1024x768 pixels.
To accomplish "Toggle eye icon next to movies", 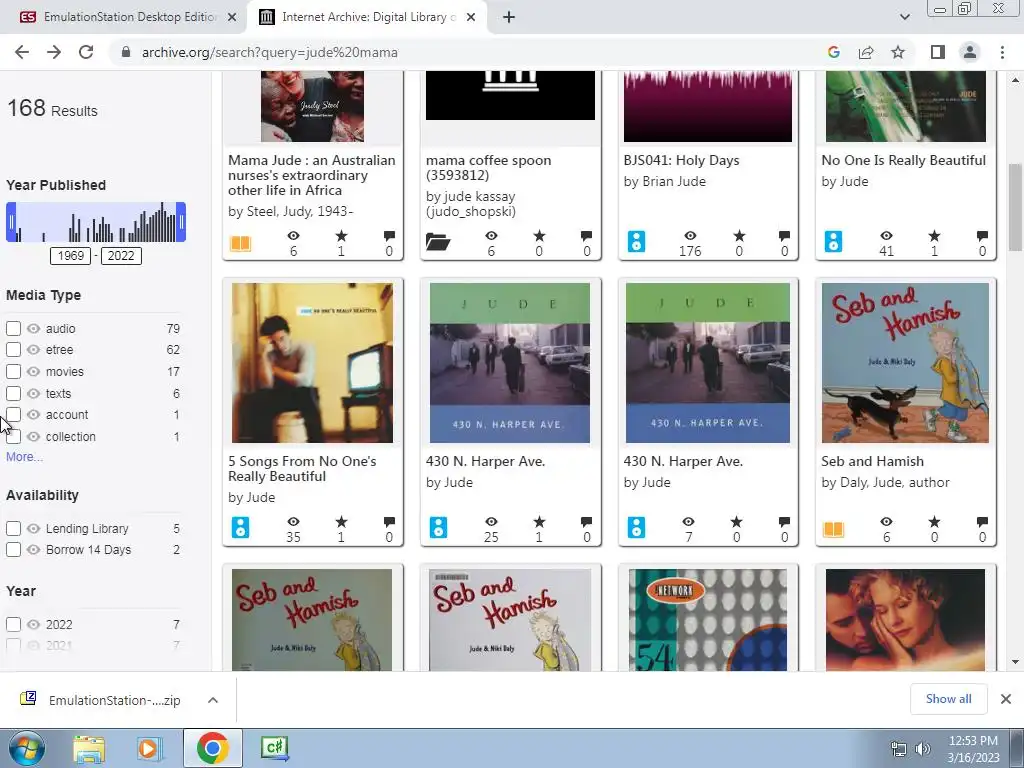I will (x=33, y=372).
